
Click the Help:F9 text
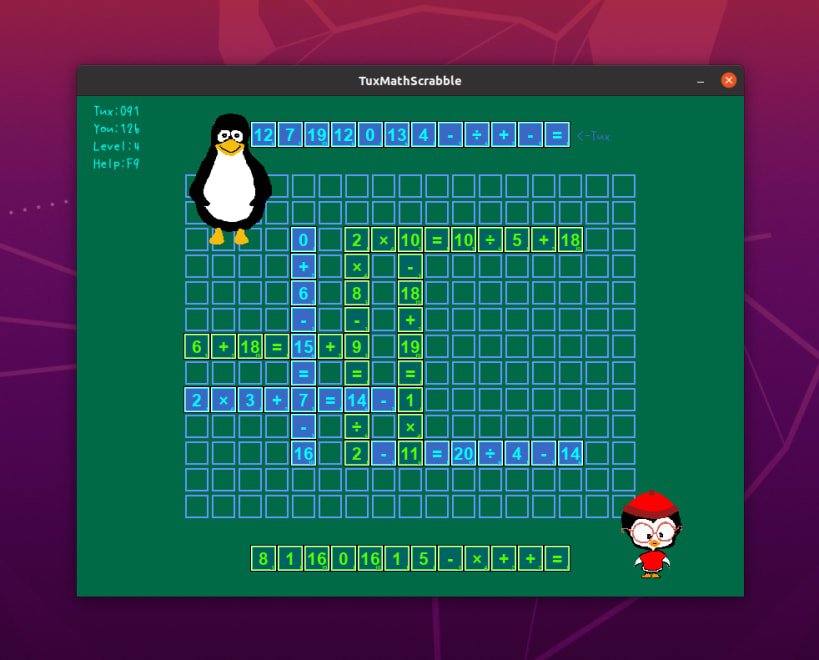(116, 164)
